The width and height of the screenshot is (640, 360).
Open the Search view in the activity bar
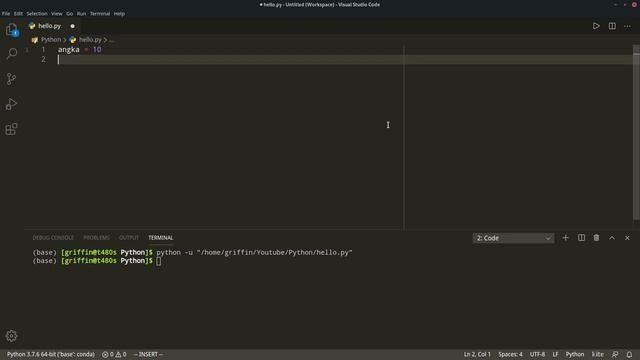(x=11, y=53)
